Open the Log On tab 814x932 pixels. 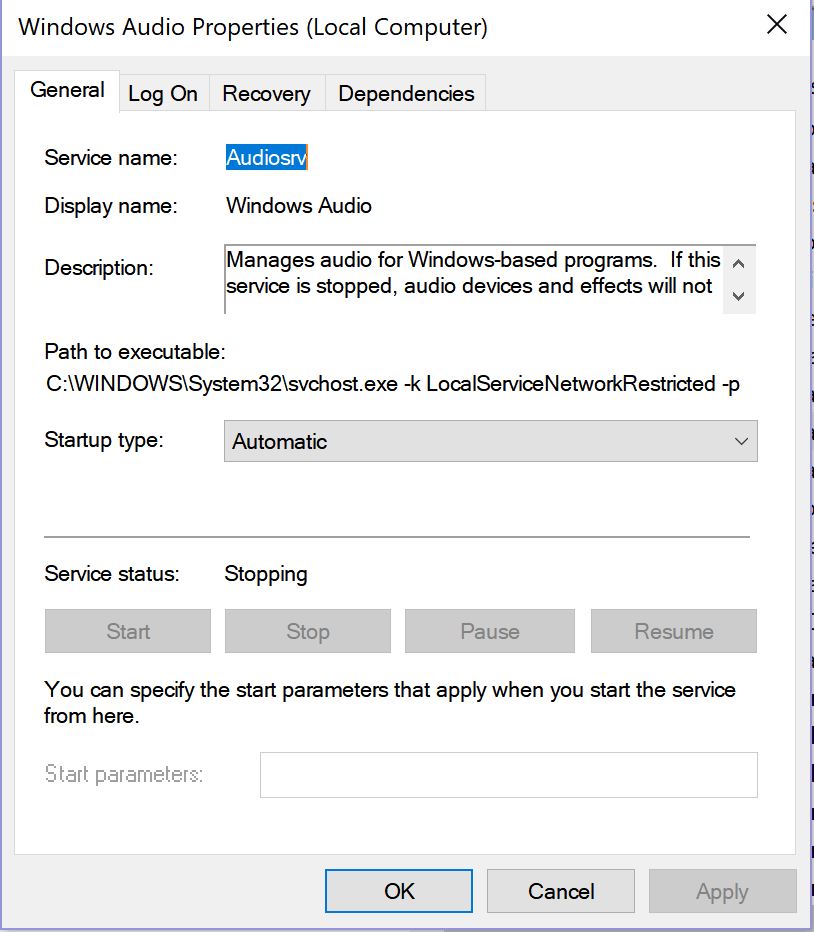[163, 93]
